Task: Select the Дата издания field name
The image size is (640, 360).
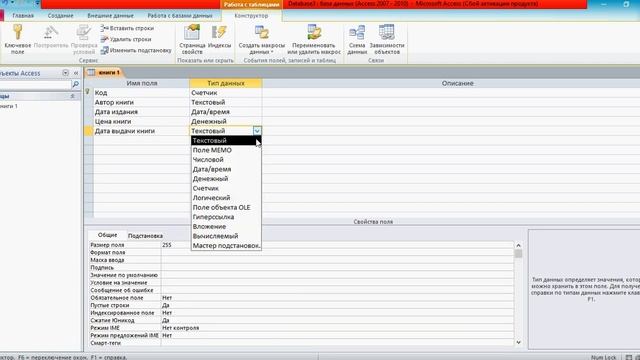Action: pyautogui.click(x=141, y=112)
